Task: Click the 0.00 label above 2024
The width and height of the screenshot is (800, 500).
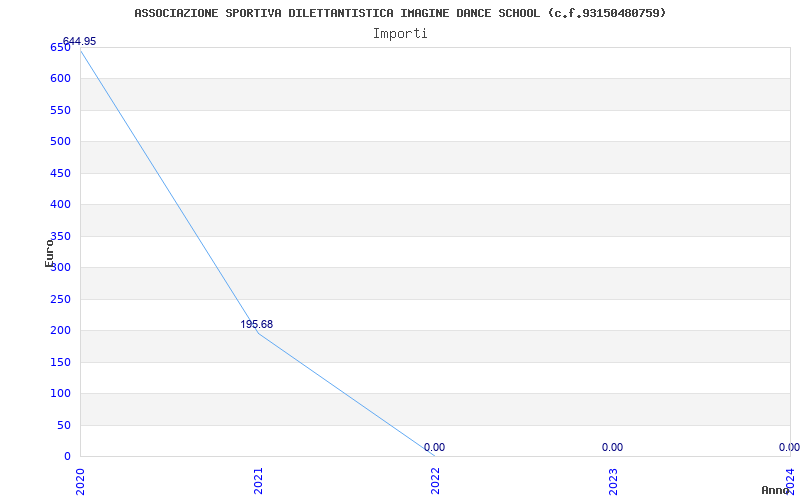Action: (789, 447)
